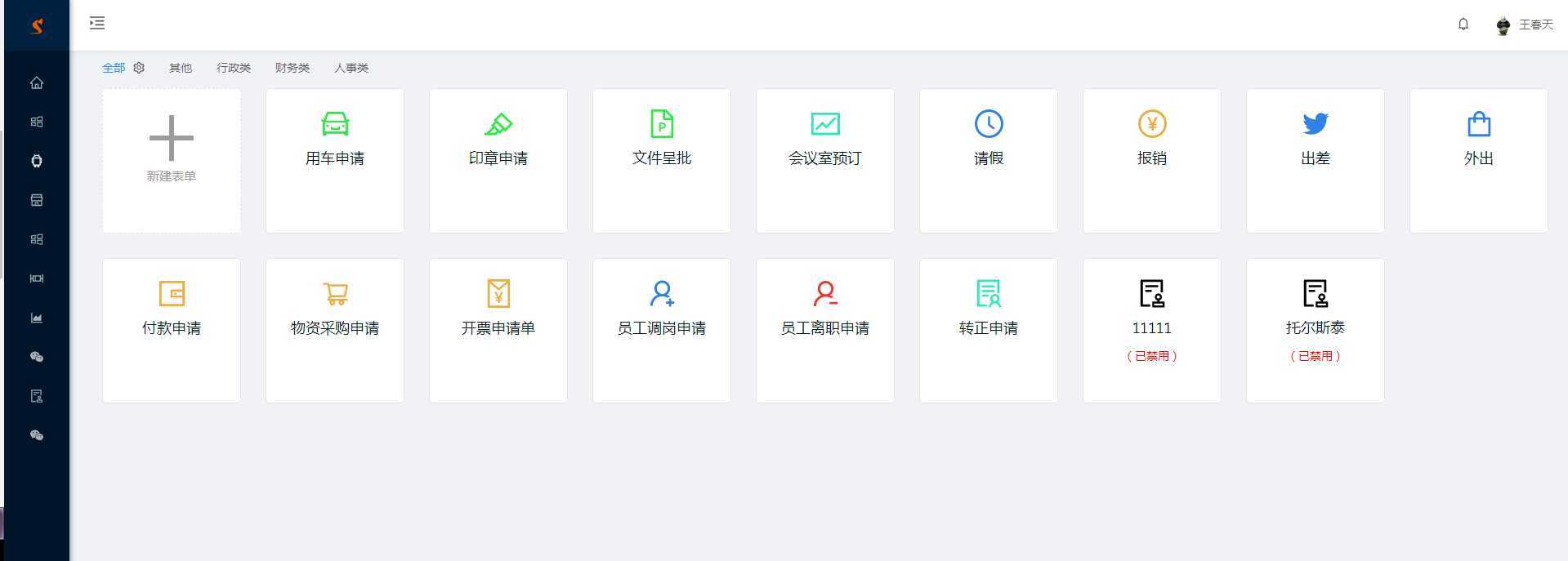Open settings gear next to 全部
This screenshot has height=561, width=1568.
point(139,68)
